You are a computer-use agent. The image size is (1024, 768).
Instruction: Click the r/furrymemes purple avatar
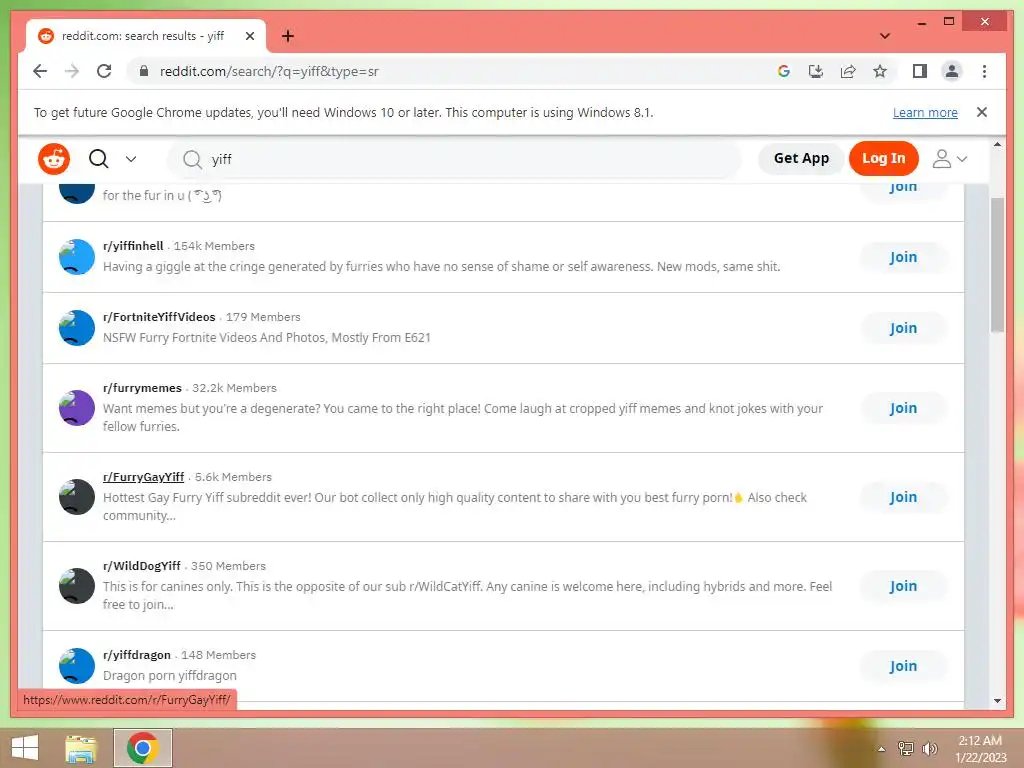coord(77,408)
